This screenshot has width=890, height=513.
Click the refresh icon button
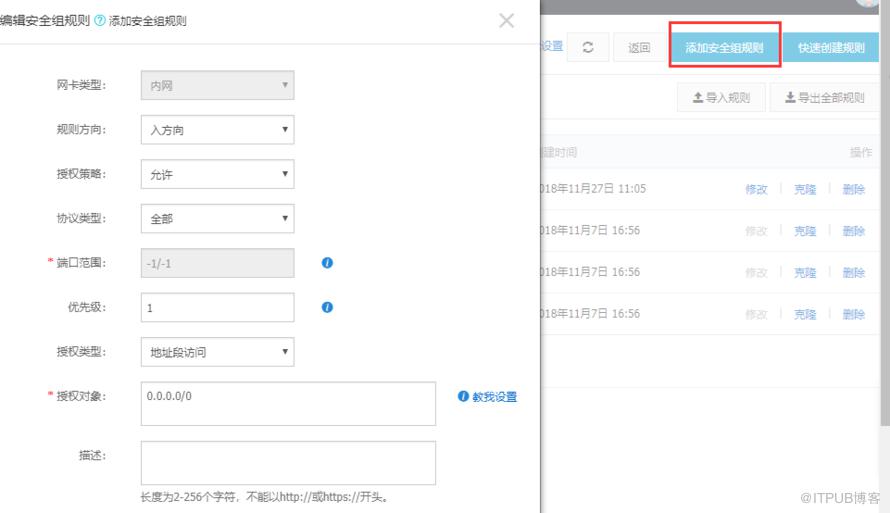[x=587, y=47]
